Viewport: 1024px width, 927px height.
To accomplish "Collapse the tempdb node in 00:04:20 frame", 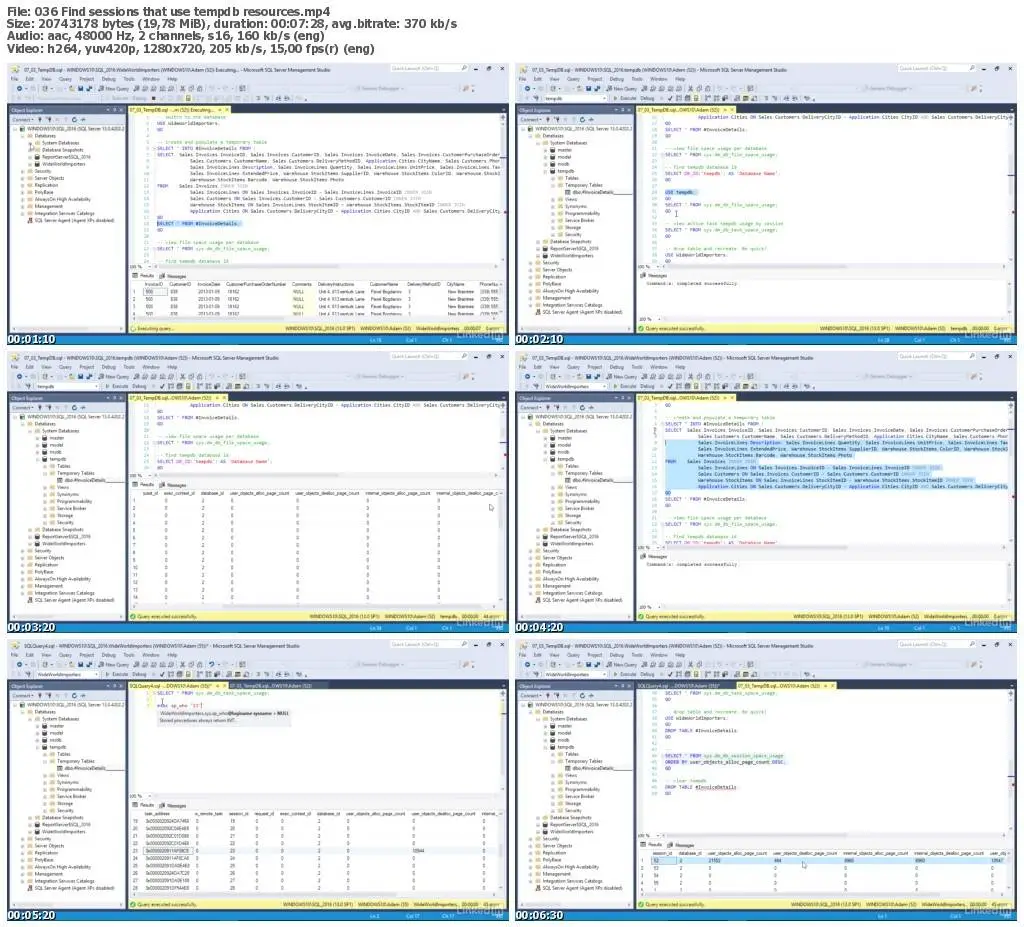I will tap(545, 459).
